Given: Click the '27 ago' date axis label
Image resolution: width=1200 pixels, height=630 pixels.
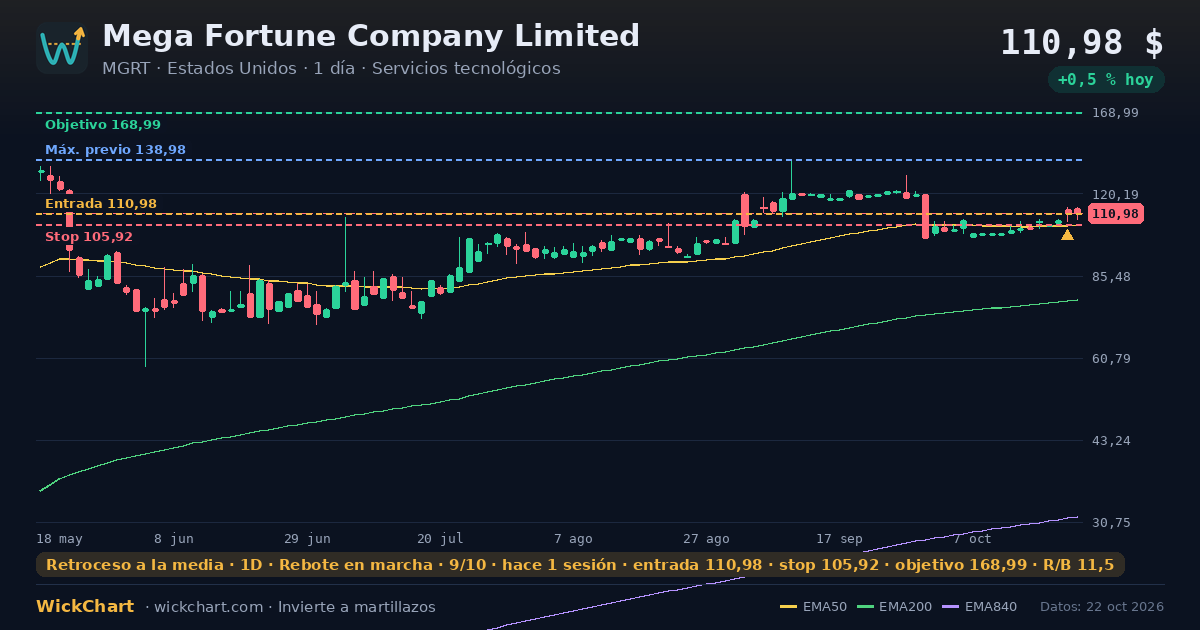Looking at the screenshot, I should (x=706, y=539).
